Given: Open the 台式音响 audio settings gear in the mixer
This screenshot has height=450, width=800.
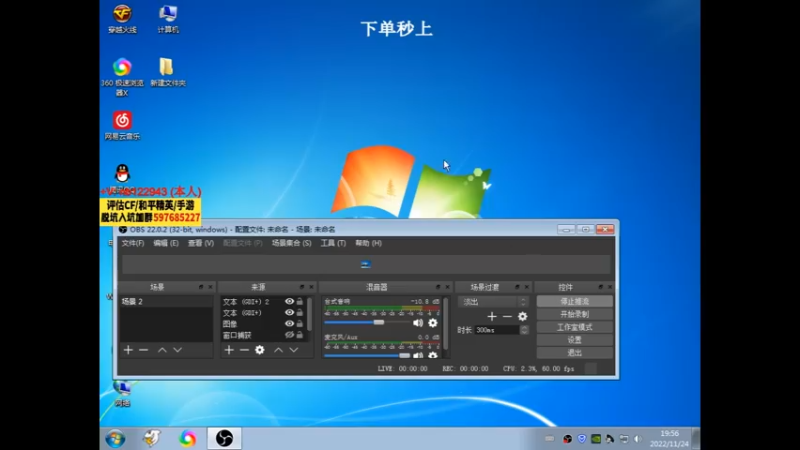Looking at the screenshot, I should (x=433, y=322).
